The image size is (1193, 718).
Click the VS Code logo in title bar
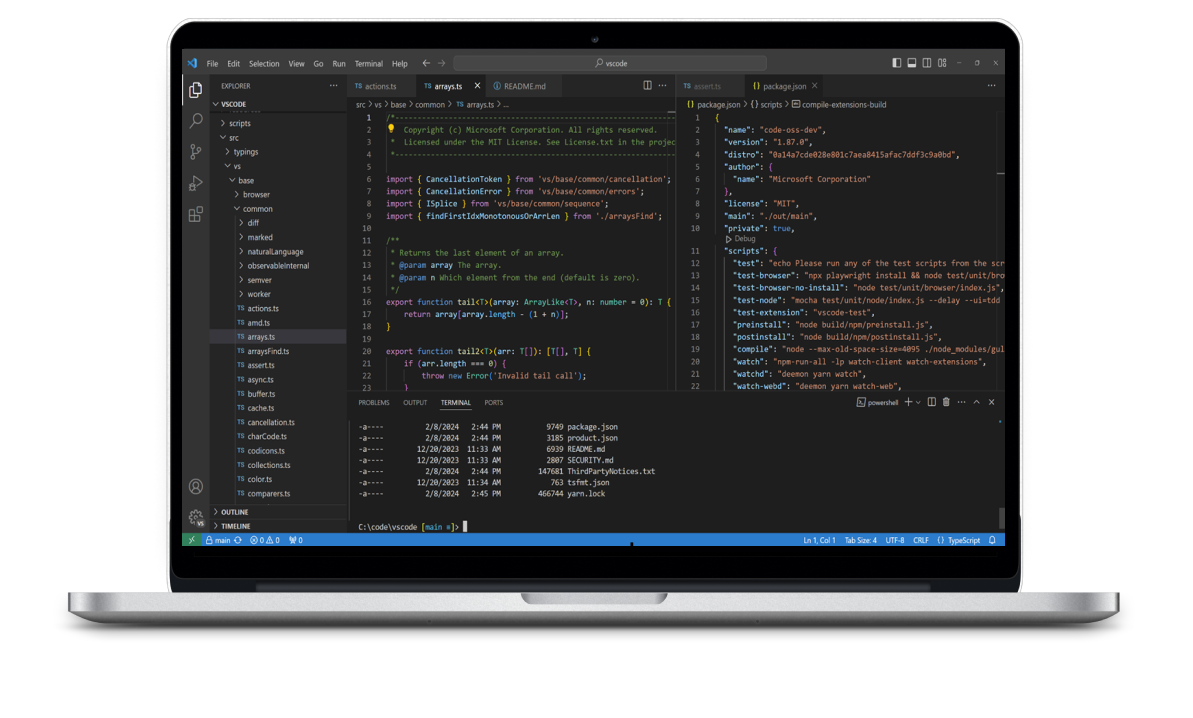pos(192,63)
